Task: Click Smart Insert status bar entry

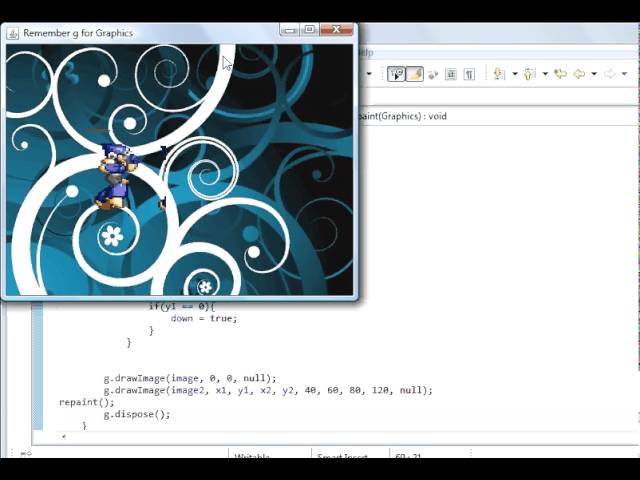Action: [342, 456]
